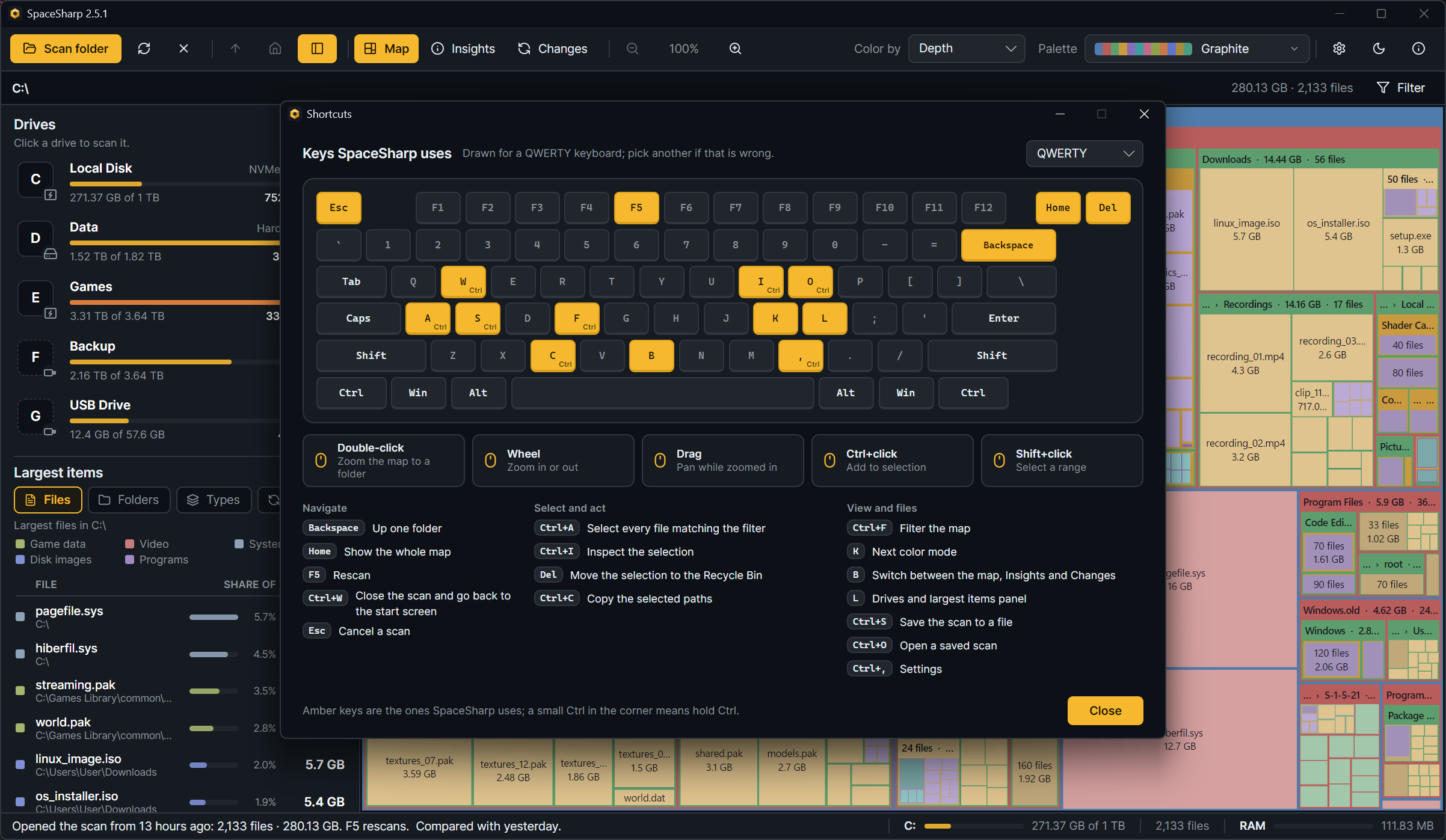Screen dimensions: 1446x840
Task: Select the F Backup drive icon
Action: point(35,358)
